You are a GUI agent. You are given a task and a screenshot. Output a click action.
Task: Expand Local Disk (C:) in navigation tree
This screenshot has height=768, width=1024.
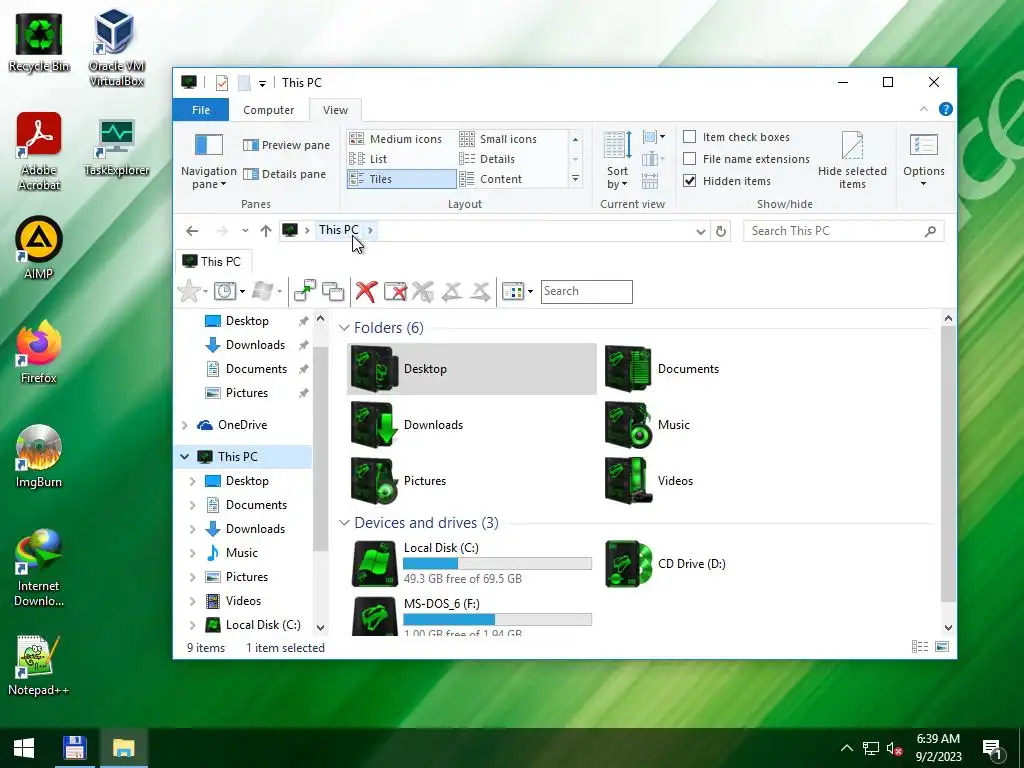tap(193, 625)
